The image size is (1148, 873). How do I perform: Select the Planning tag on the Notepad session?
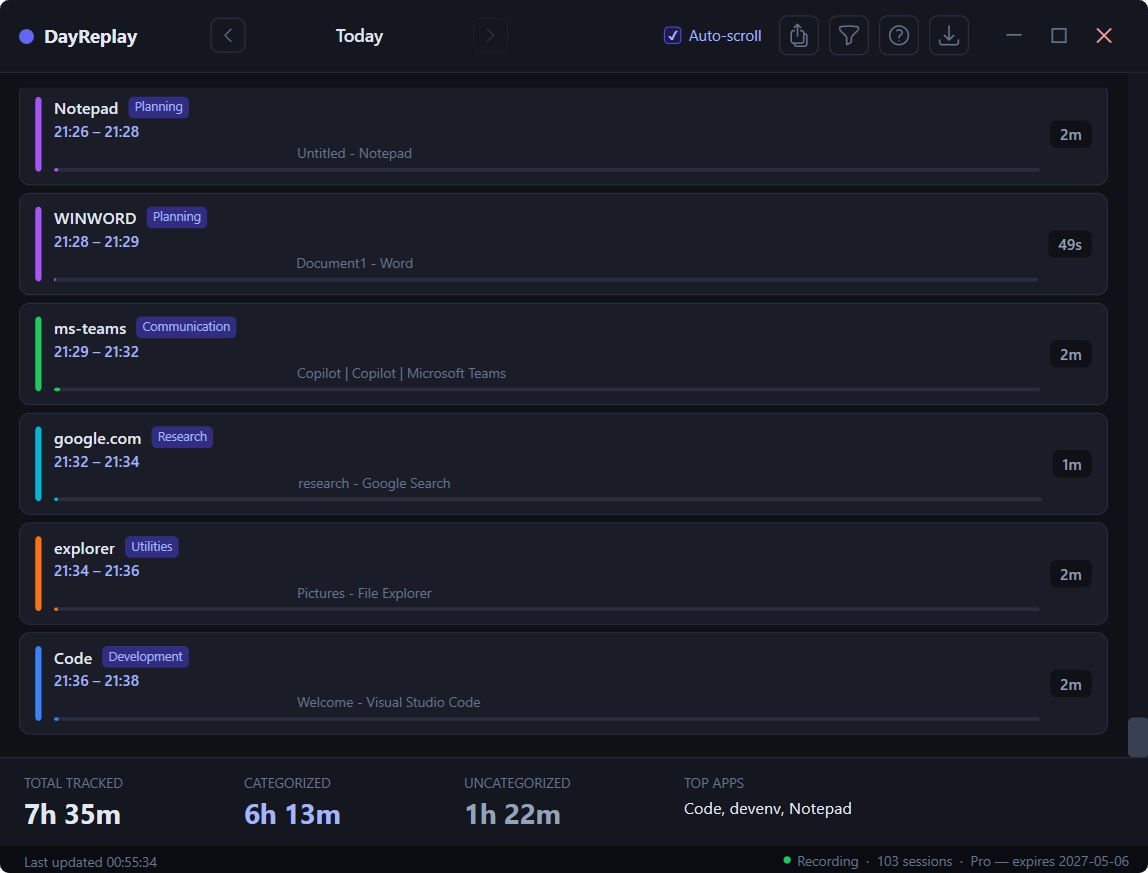tap(158, 107)
